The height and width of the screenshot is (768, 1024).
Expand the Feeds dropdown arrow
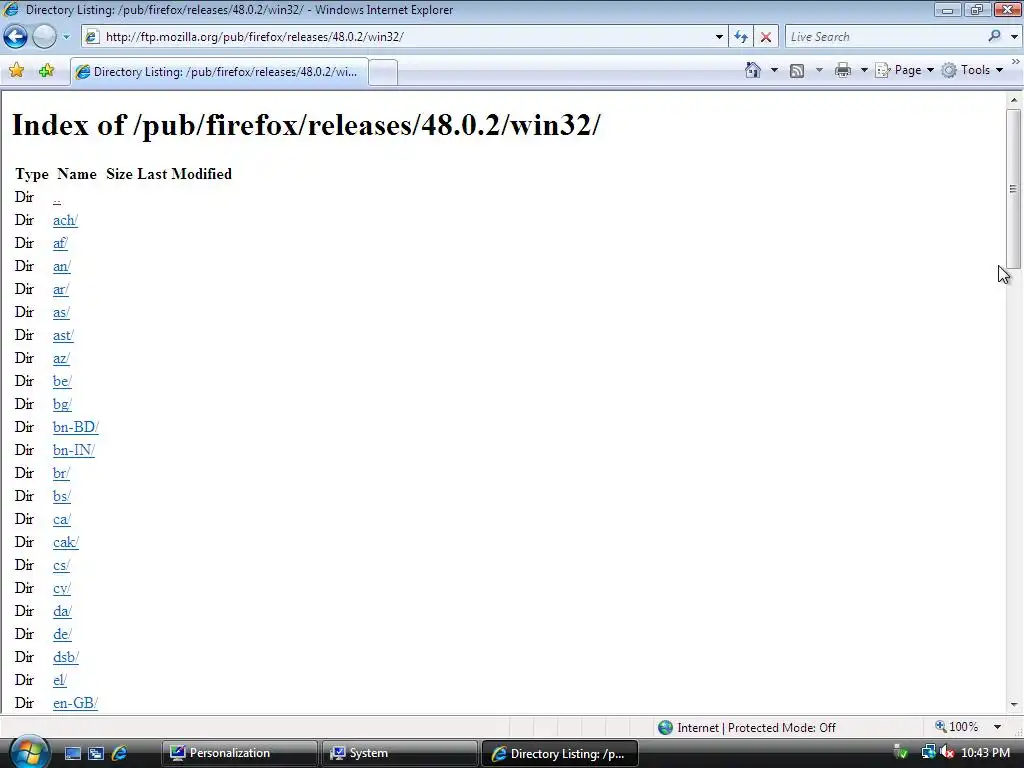coord(819,70)
